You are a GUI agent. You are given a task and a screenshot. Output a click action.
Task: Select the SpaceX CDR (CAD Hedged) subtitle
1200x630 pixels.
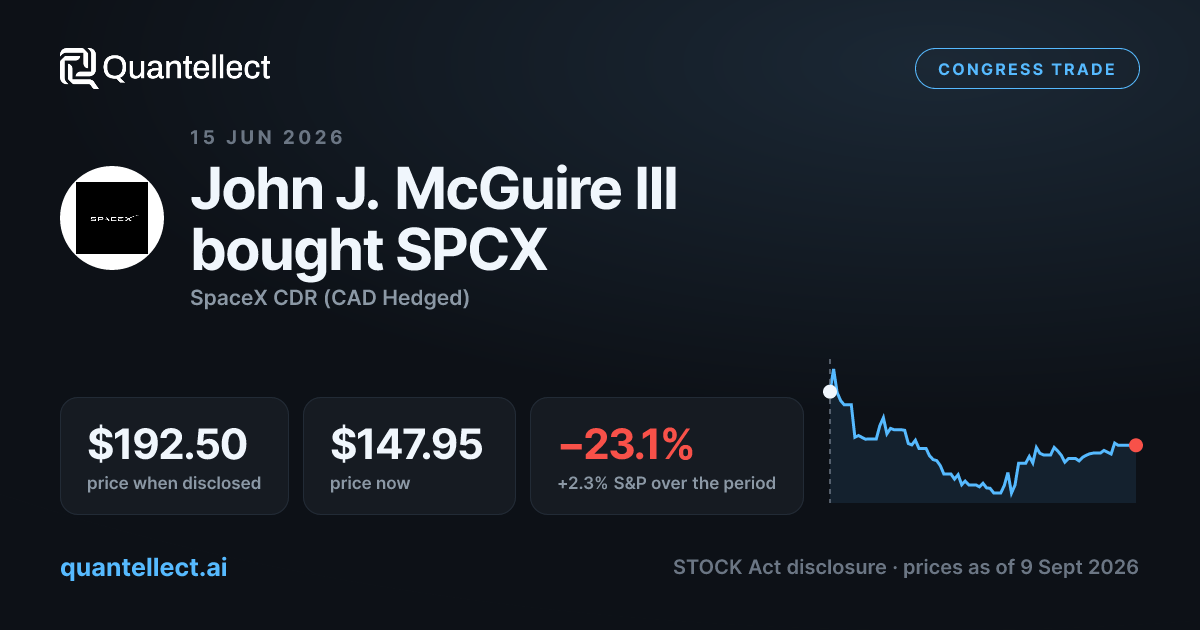tap(330, 298)
